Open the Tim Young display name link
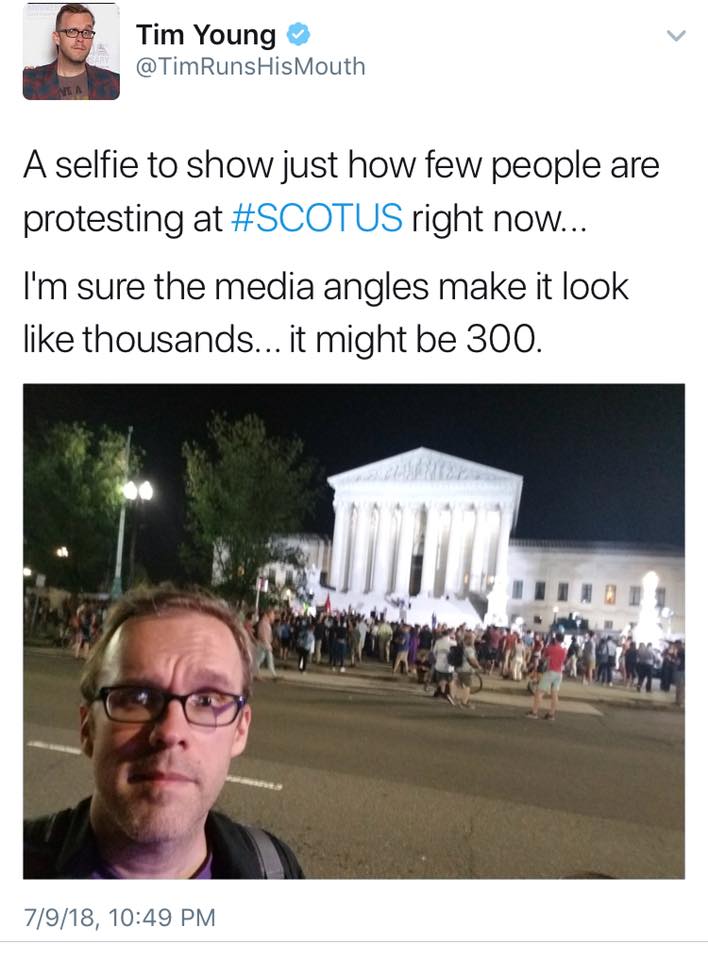Screen dimensions: 708x960 click(x=206, y=35)
